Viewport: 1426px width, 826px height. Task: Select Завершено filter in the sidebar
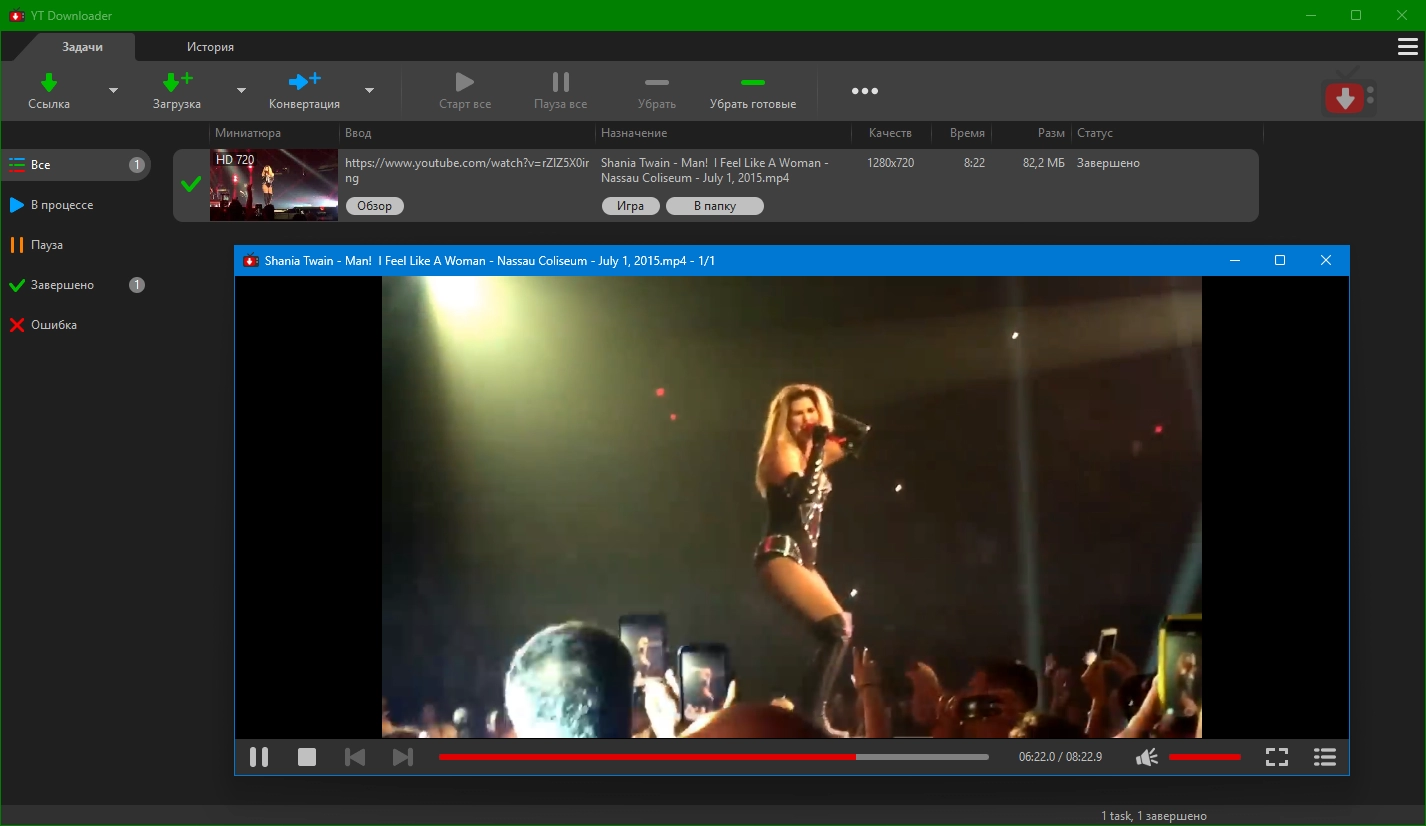tap(62, 285)
